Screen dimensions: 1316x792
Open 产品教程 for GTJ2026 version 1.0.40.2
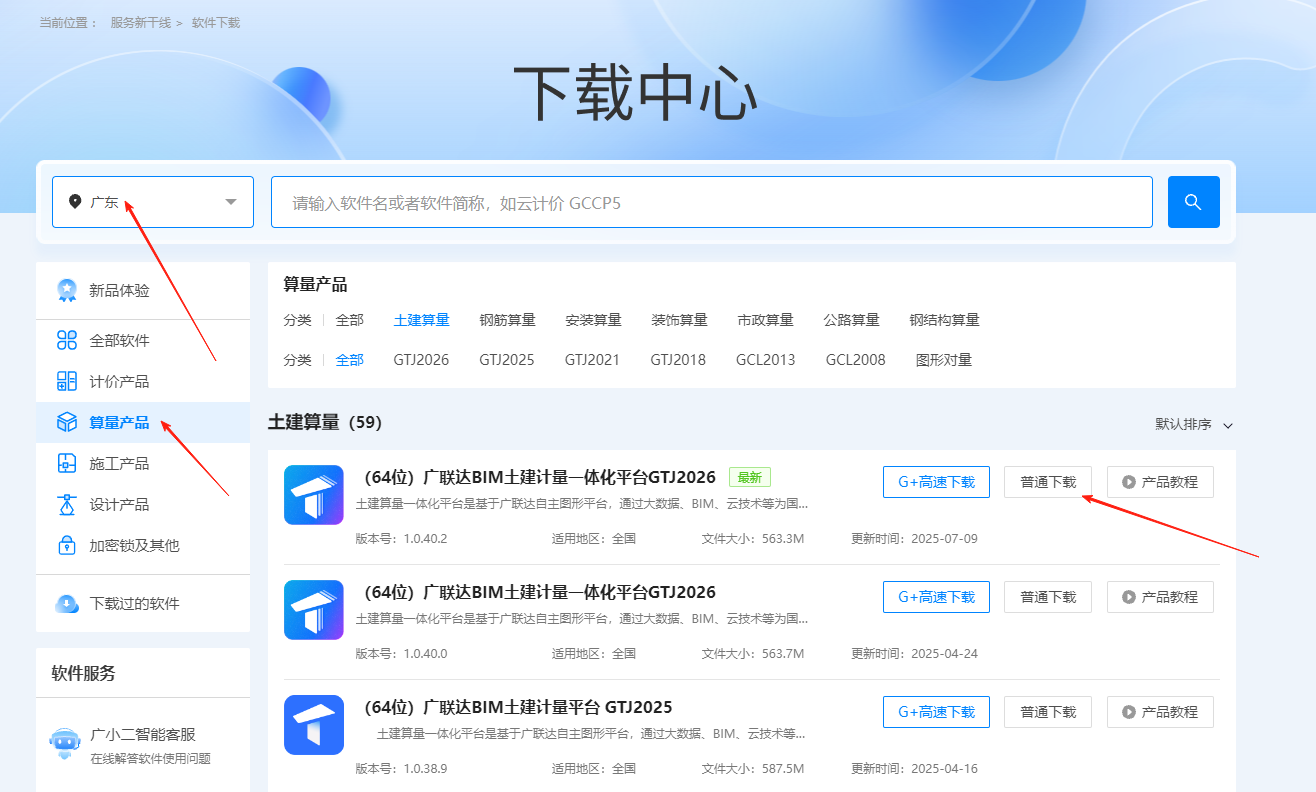tap(1160, 482)
